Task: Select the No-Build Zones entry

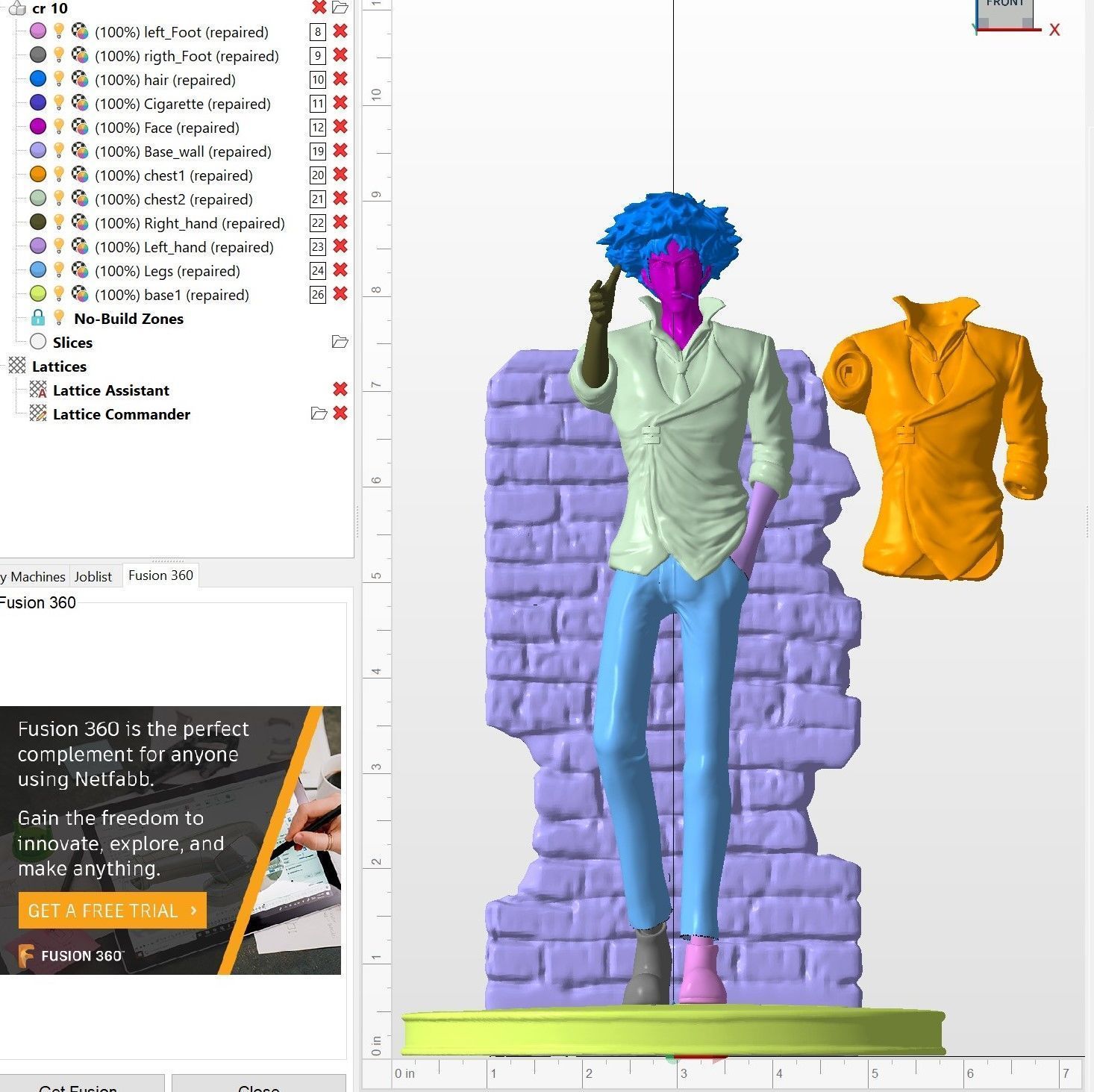Action: point(128,319)
